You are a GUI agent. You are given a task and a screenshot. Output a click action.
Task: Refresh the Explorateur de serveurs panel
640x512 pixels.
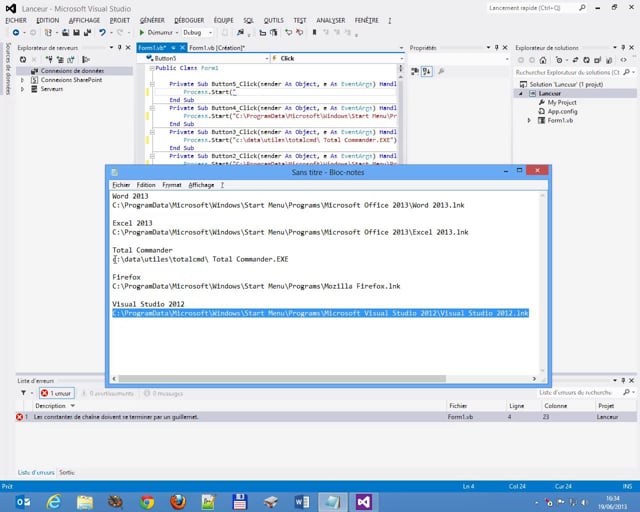coord(23,60)
